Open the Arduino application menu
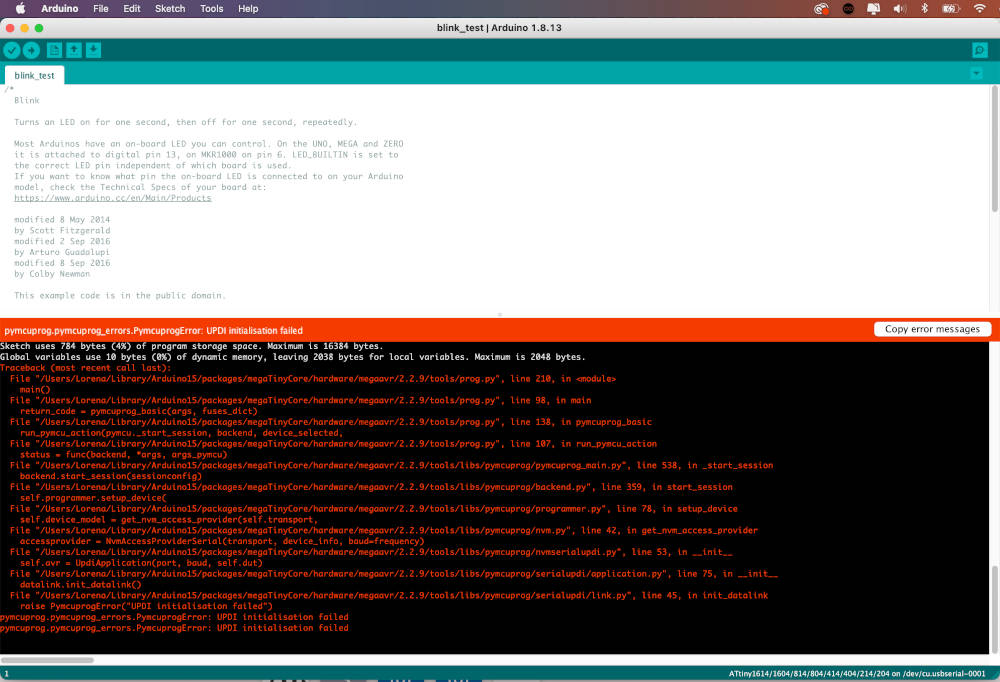Viewport: 1000px width, 682px height. pos(59,8)
